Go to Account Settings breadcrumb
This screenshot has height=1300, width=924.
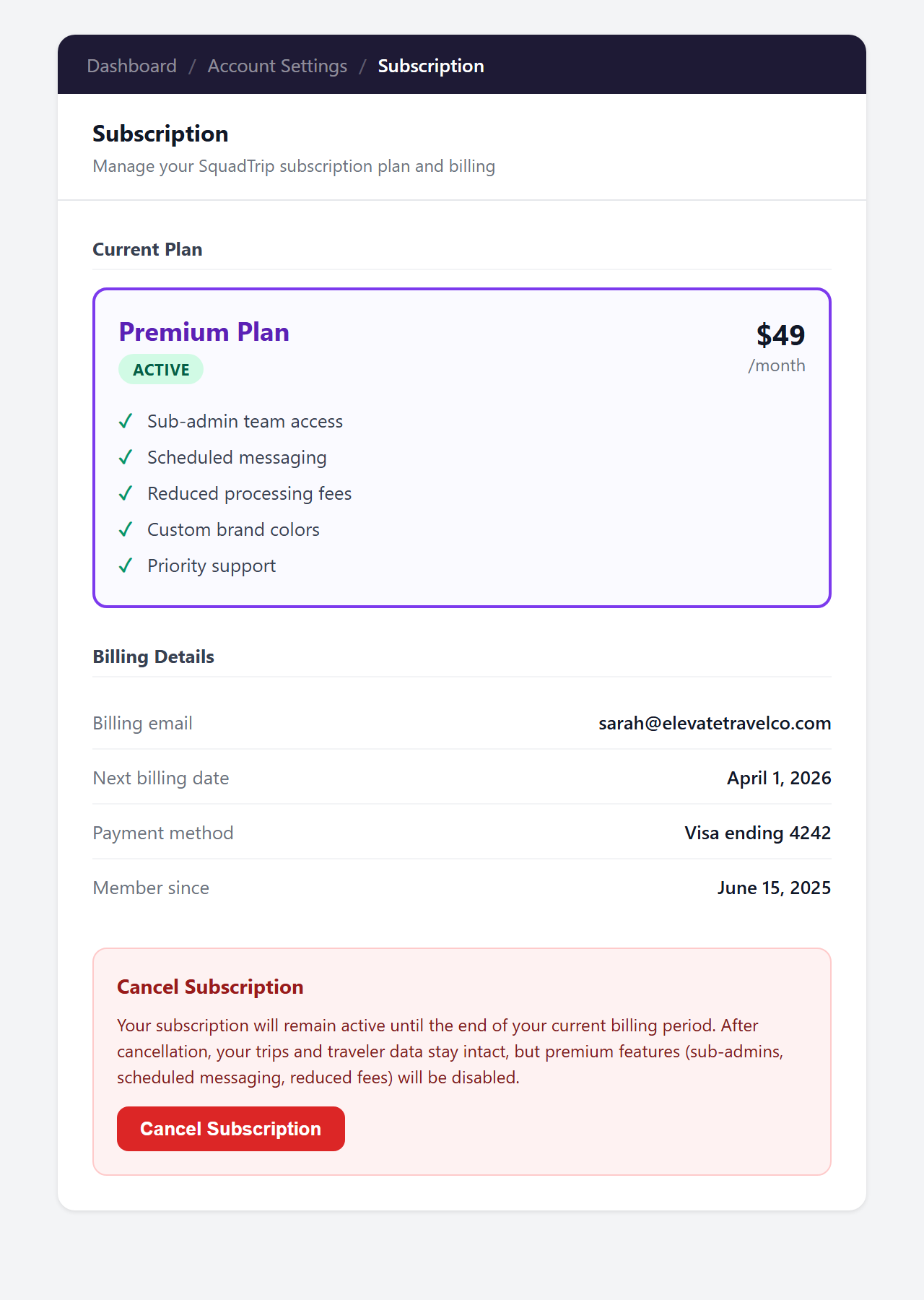pyautogui.click(x=277, y=66)
